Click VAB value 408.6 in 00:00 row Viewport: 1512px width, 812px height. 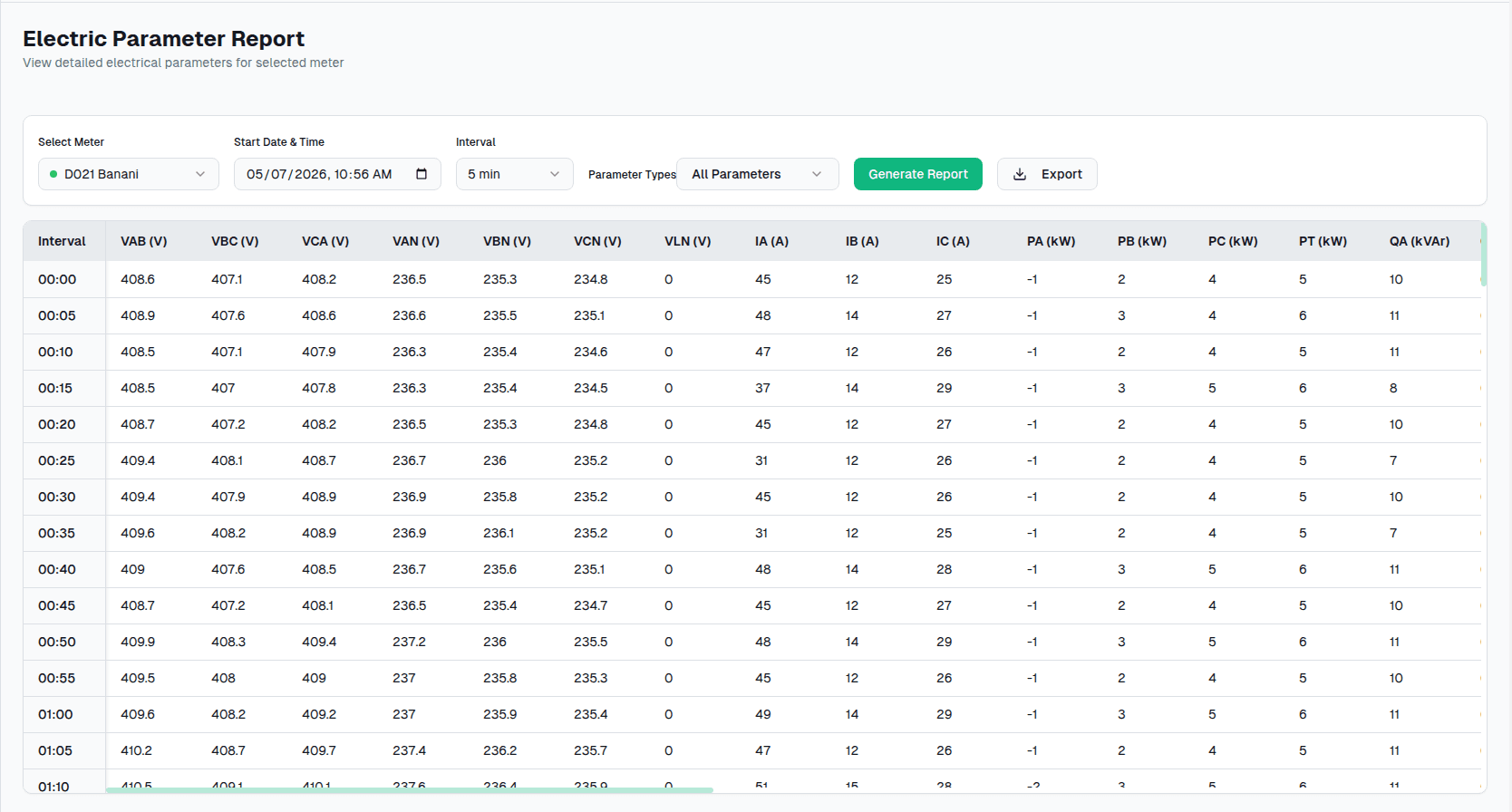(138, 279)
